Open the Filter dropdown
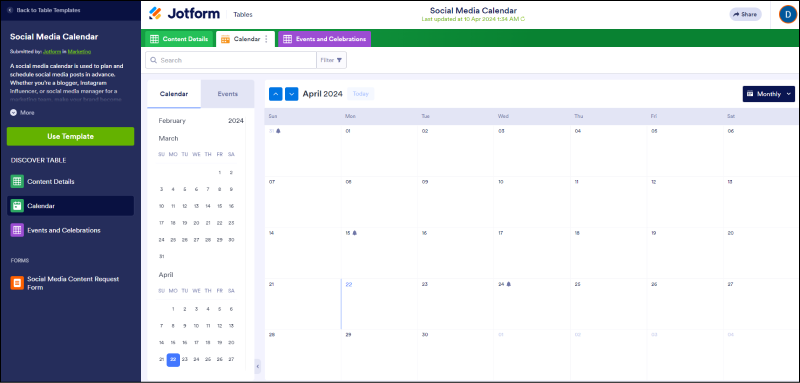 click(332, 60)
